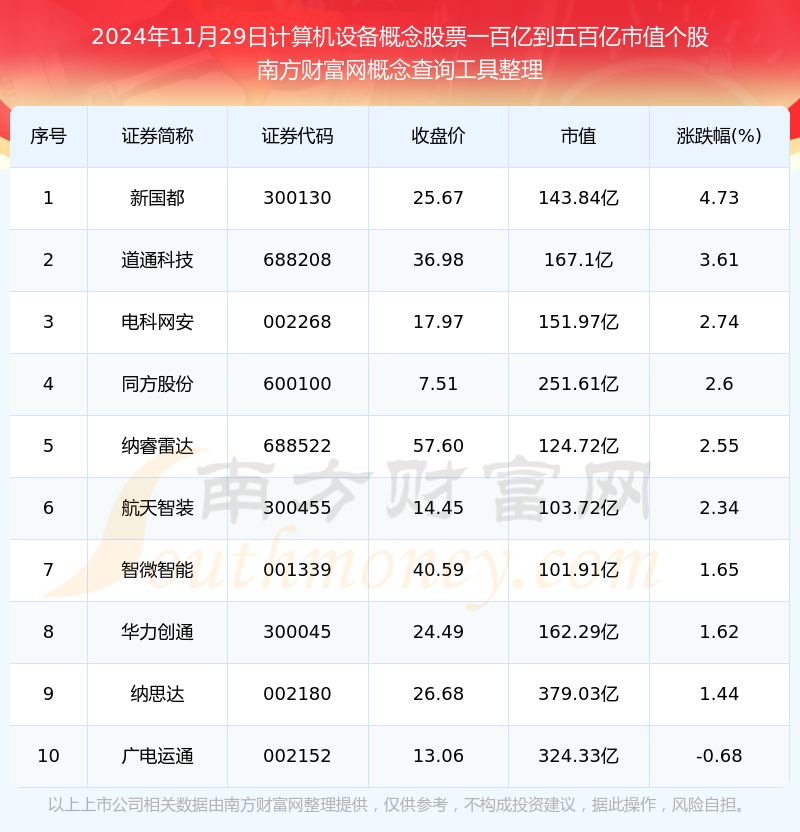
Task: Click change value 2.74
Action: click(x=719, y=322)
